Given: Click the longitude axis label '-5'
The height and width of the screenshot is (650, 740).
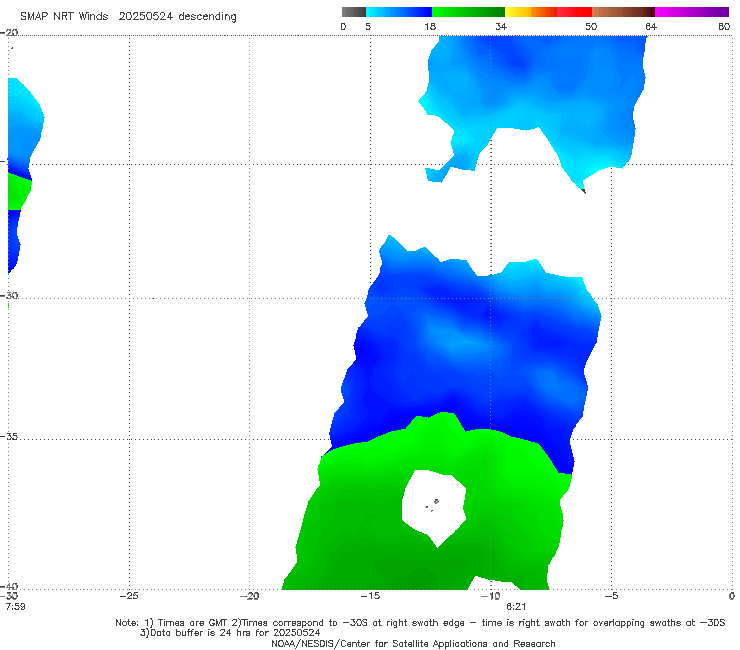Looking at the screenshot, I should coord(611,596).
